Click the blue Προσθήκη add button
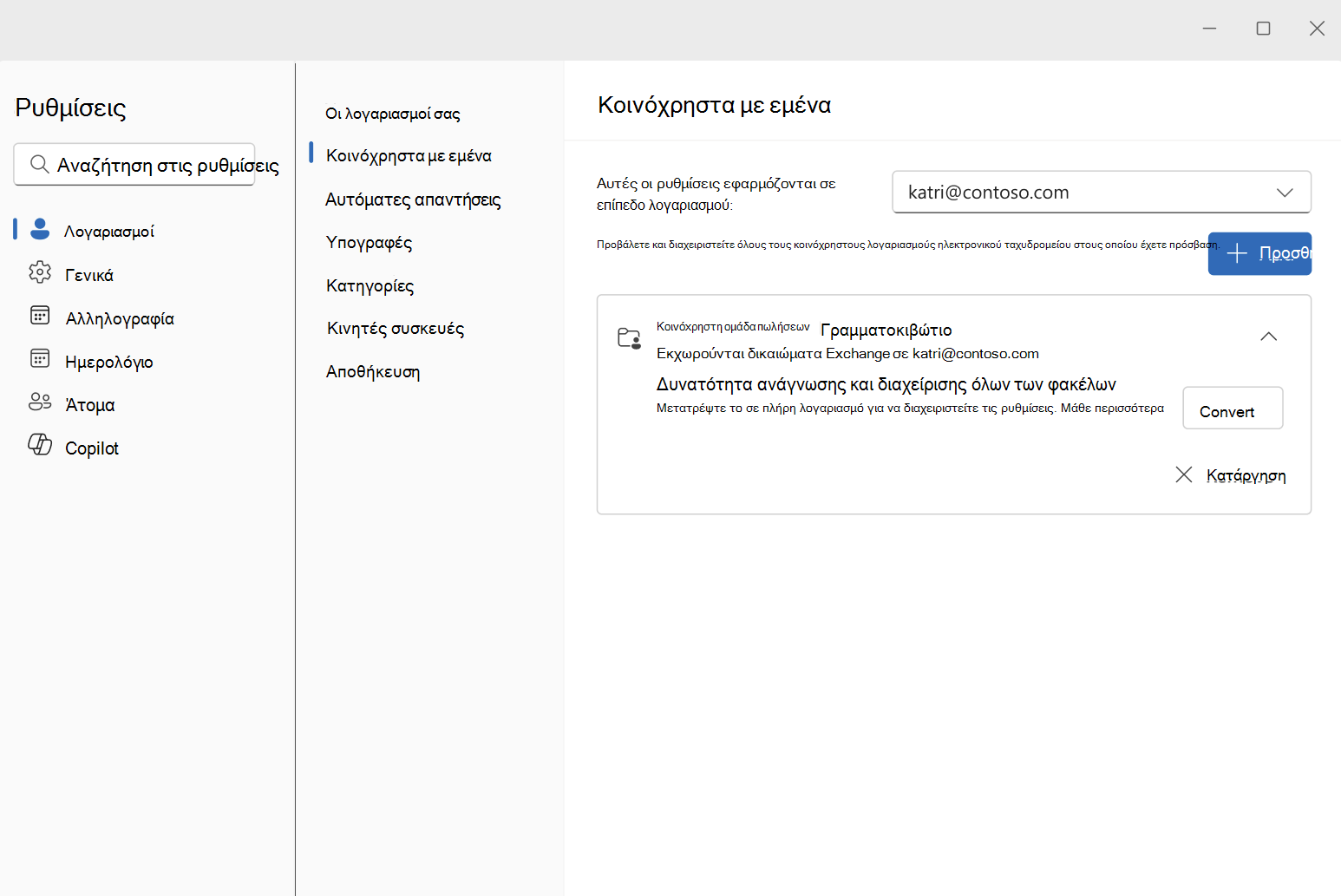This screenshot has width=1341, height=896. click(1259, 253)
